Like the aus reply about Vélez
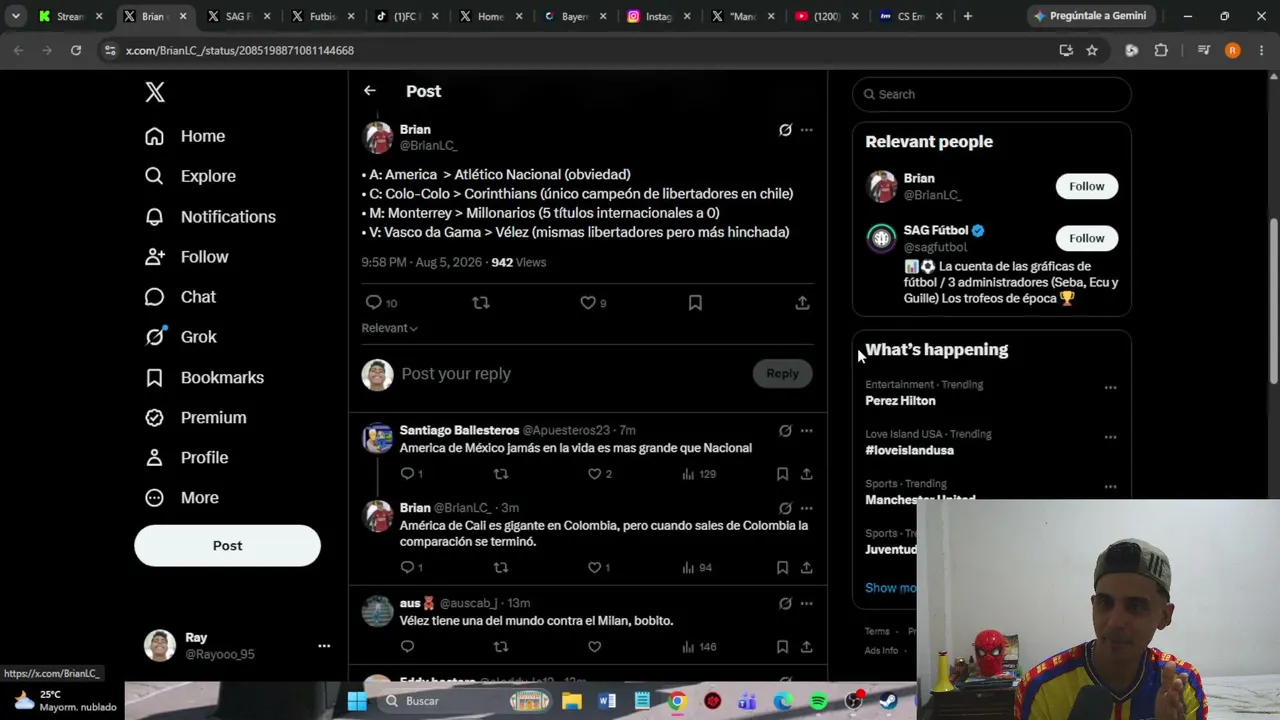This screenshot has width=1280, height=720. tap(594, 647)
